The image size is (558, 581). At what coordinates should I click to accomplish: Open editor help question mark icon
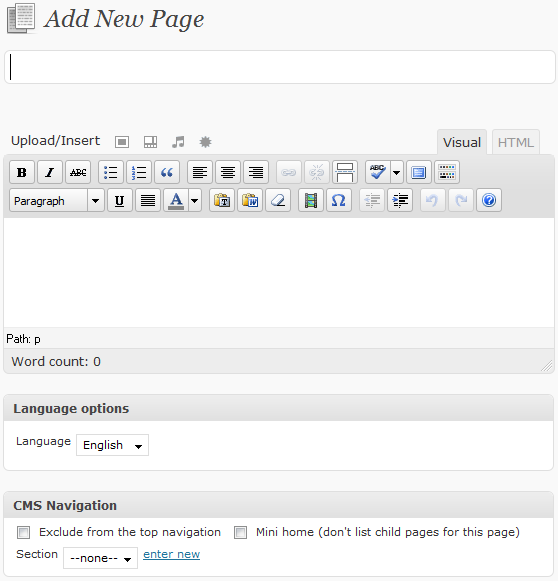click(x=489, y=200)
